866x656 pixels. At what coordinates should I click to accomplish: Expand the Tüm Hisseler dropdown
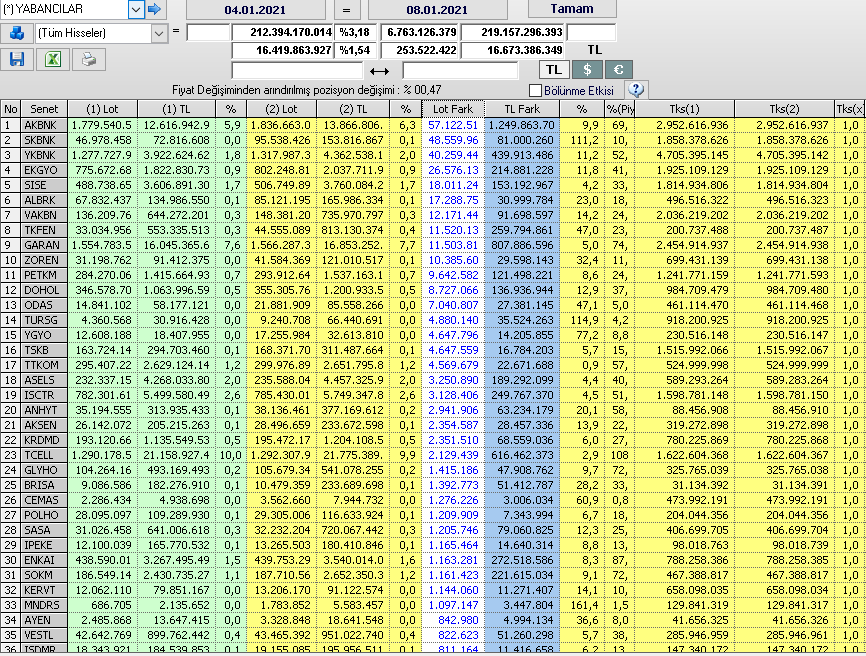(159, 33)
